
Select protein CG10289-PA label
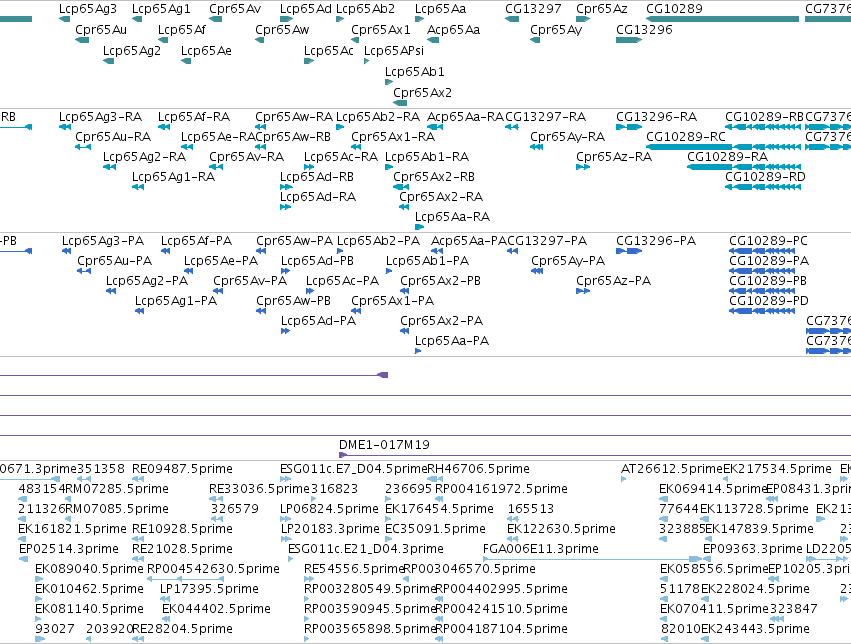[x=769, y=261]
